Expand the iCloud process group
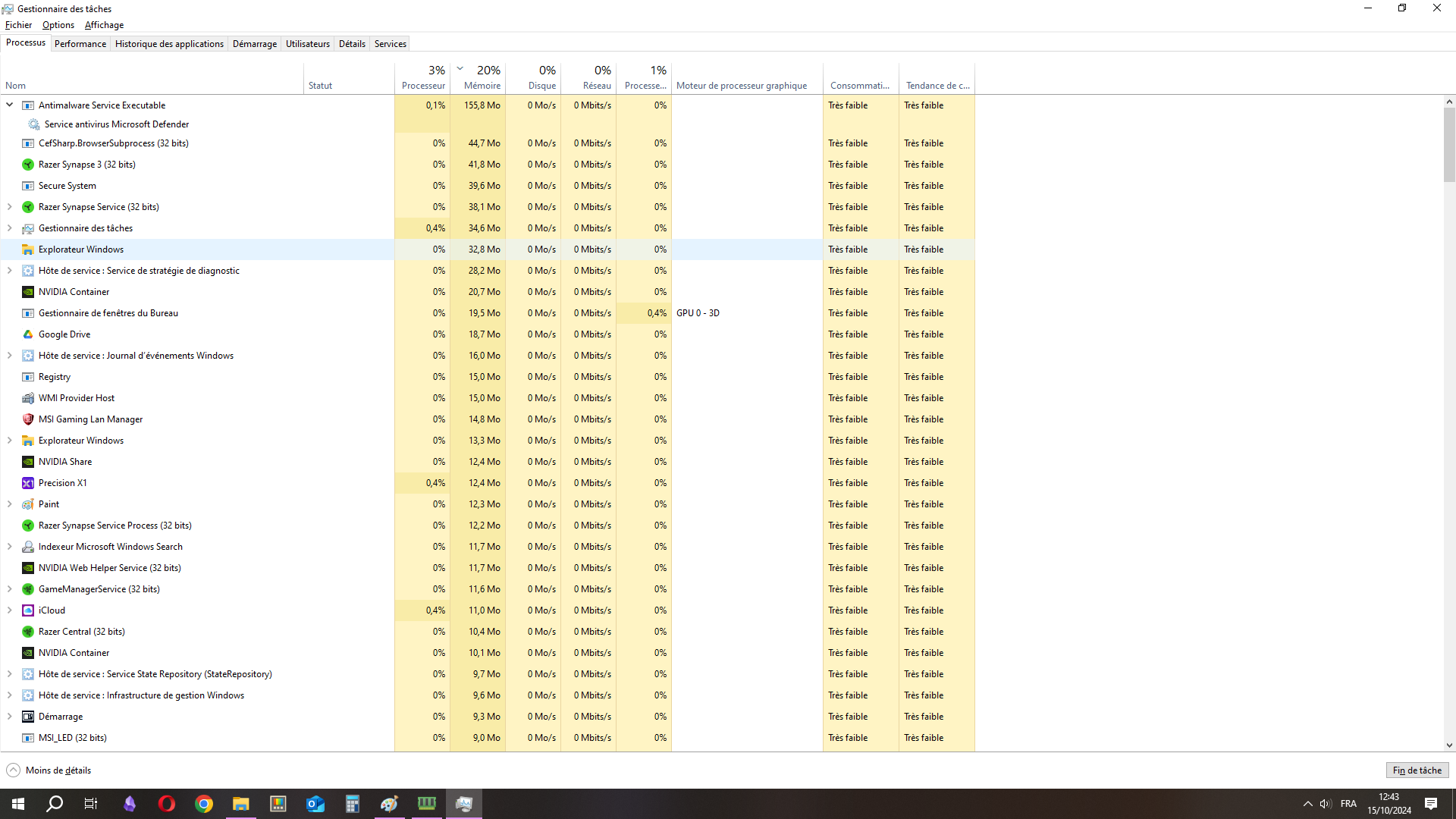 pyautogui.click(x=10, y=610)
